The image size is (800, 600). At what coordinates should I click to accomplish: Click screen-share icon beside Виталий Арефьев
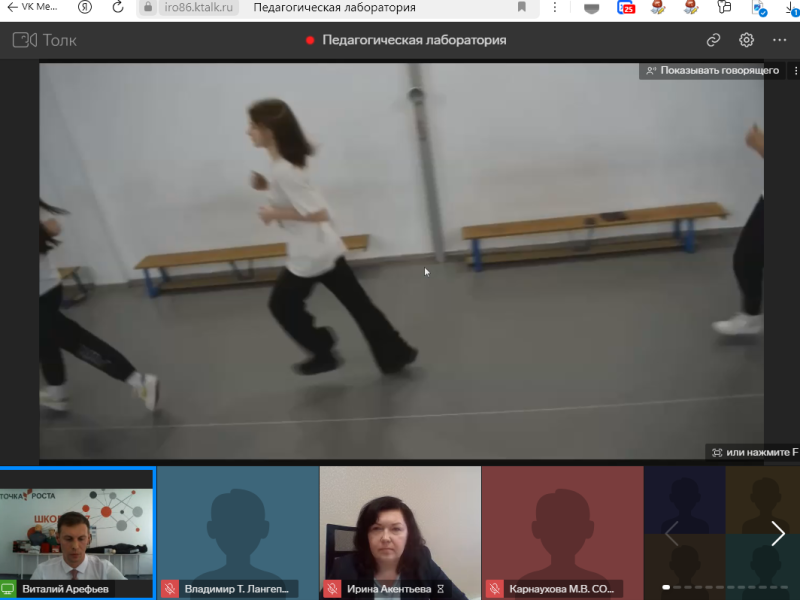tap(9, 589)
